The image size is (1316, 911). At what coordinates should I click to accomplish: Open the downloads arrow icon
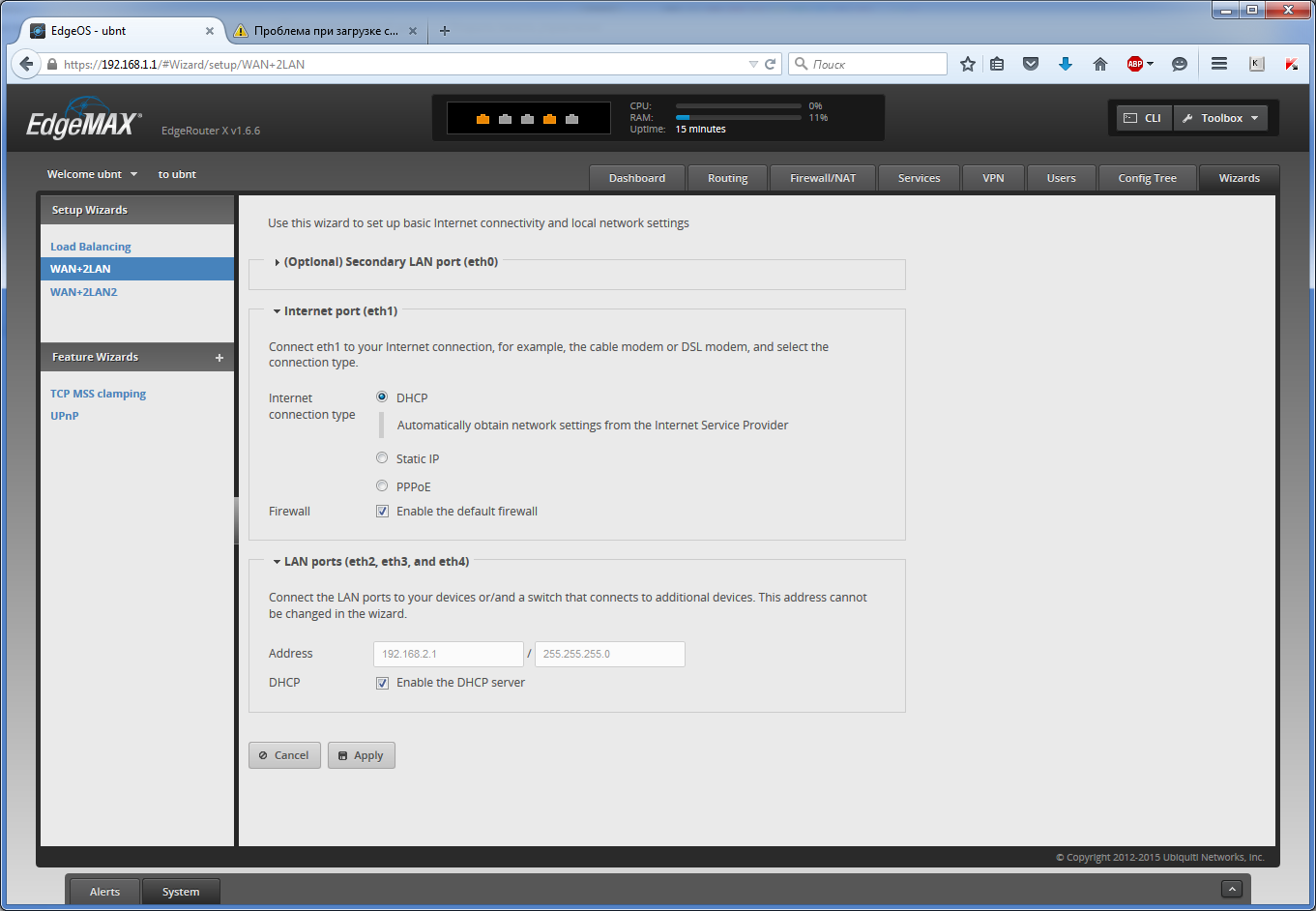(1066, 64)
